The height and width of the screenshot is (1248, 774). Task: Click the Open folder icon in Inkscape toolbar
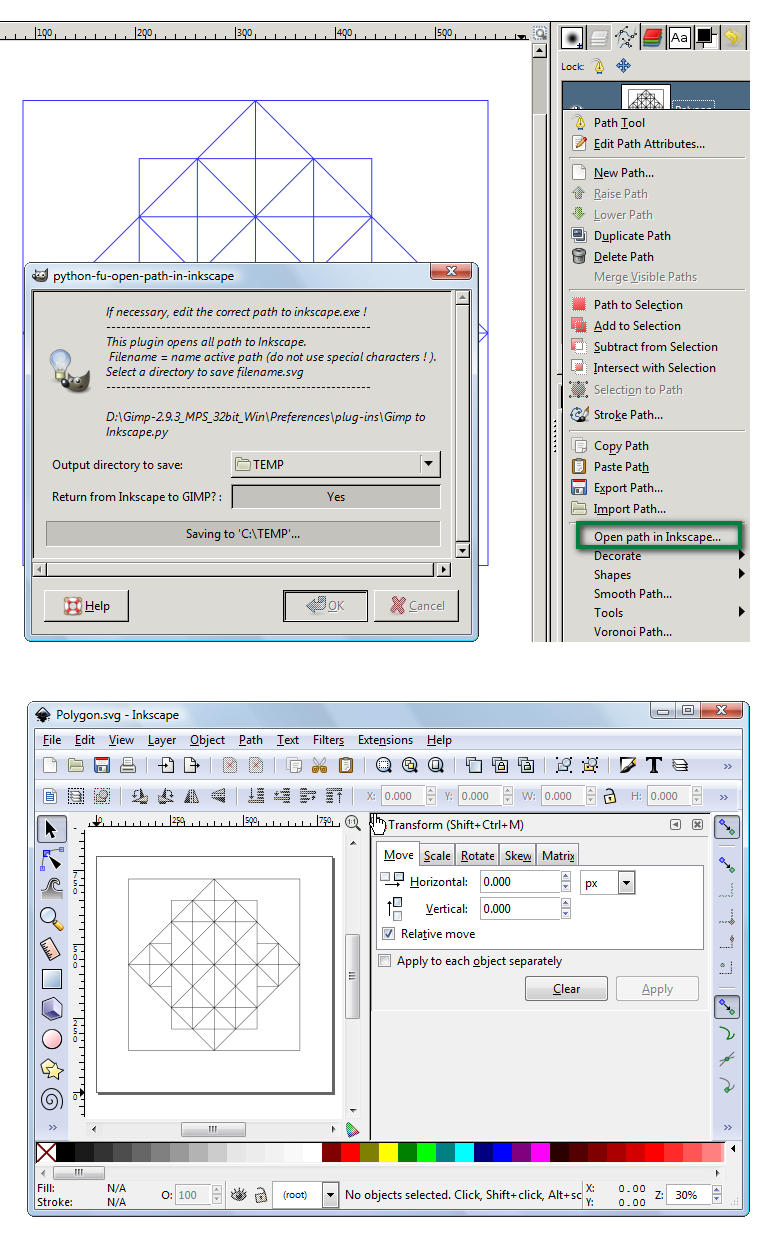(x=76, y=766)
